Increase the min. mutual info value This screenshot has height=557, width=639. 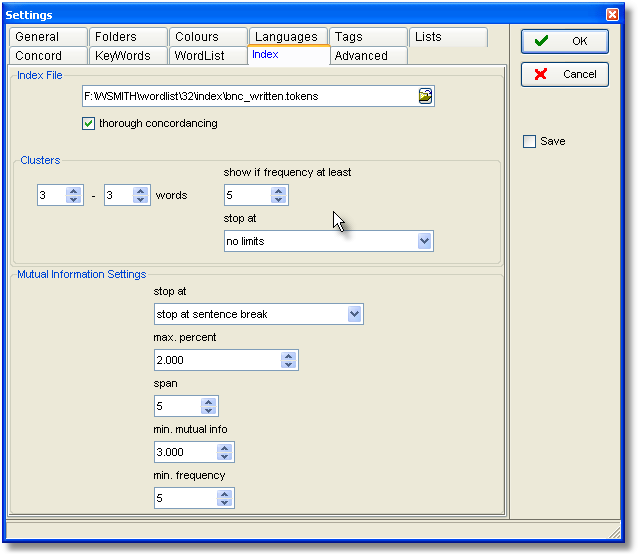(225, 448)
